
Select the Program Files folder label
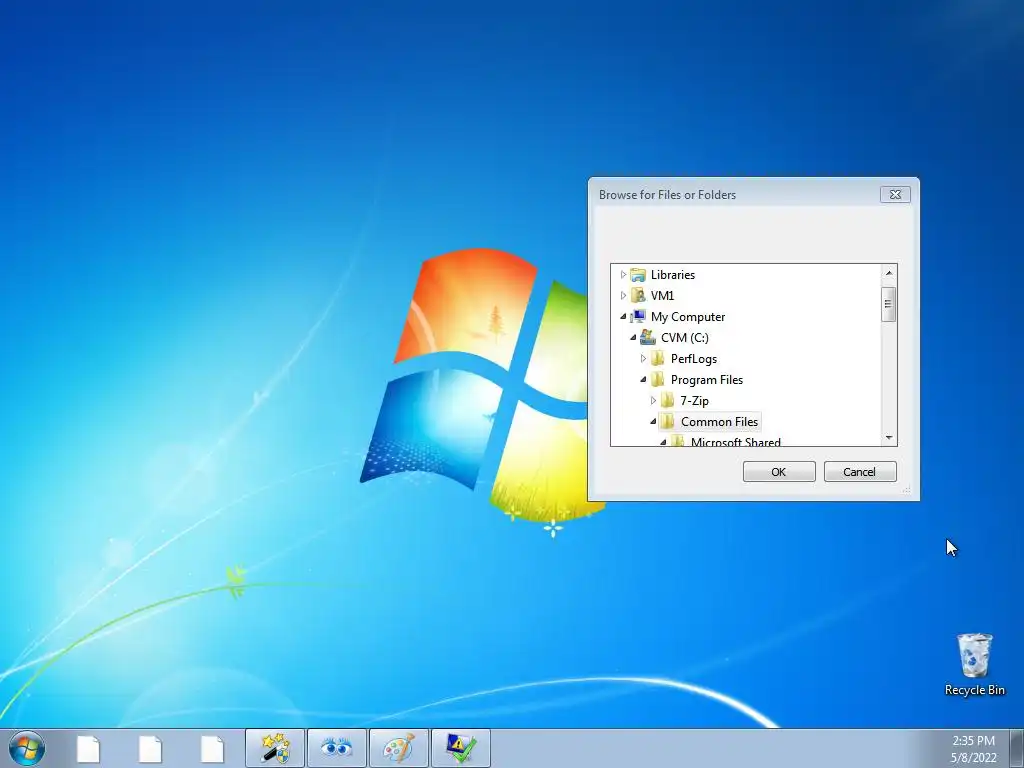tap(707, 379)
